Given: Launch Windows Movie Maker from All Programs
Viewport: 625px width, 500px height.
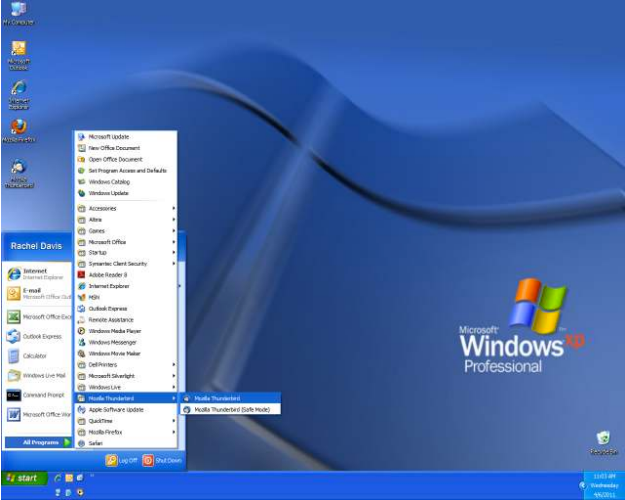Looking at the screenshot, I should click(x=126, y=353).
